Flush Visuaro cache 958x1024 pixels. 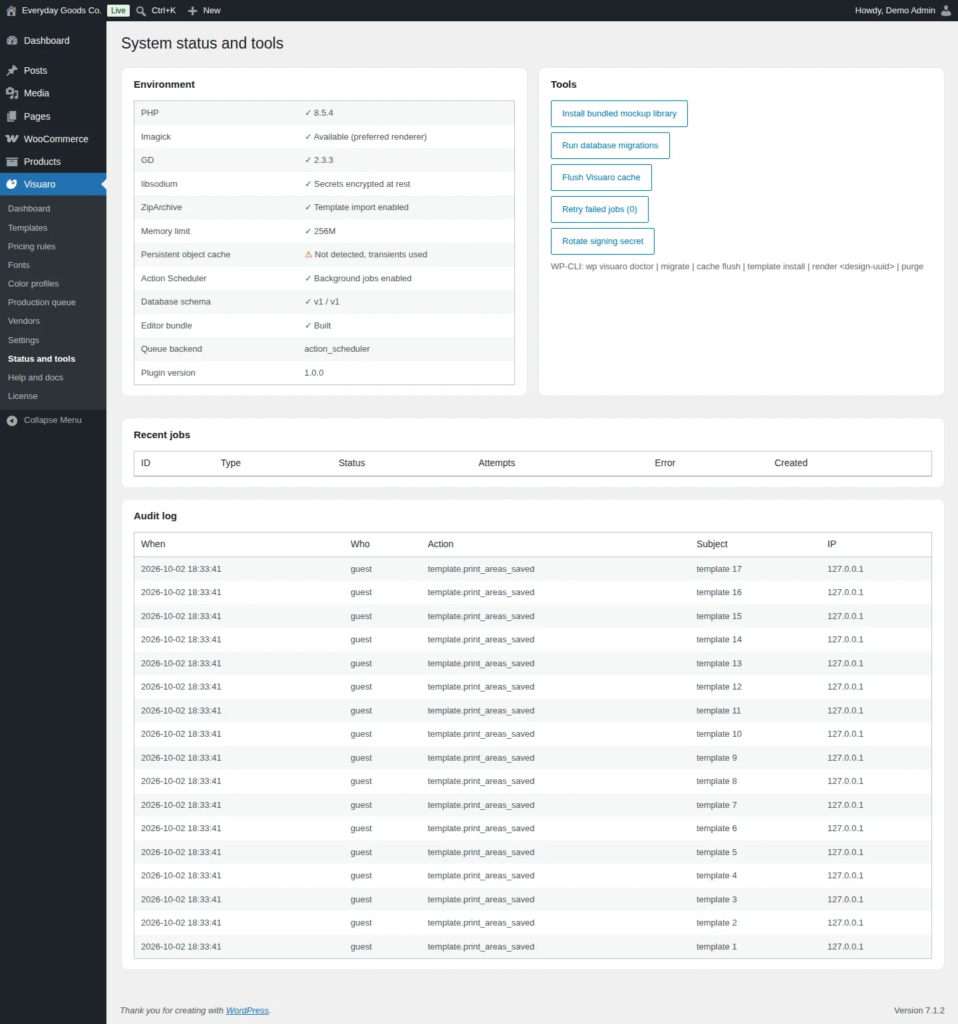point(601,178)
